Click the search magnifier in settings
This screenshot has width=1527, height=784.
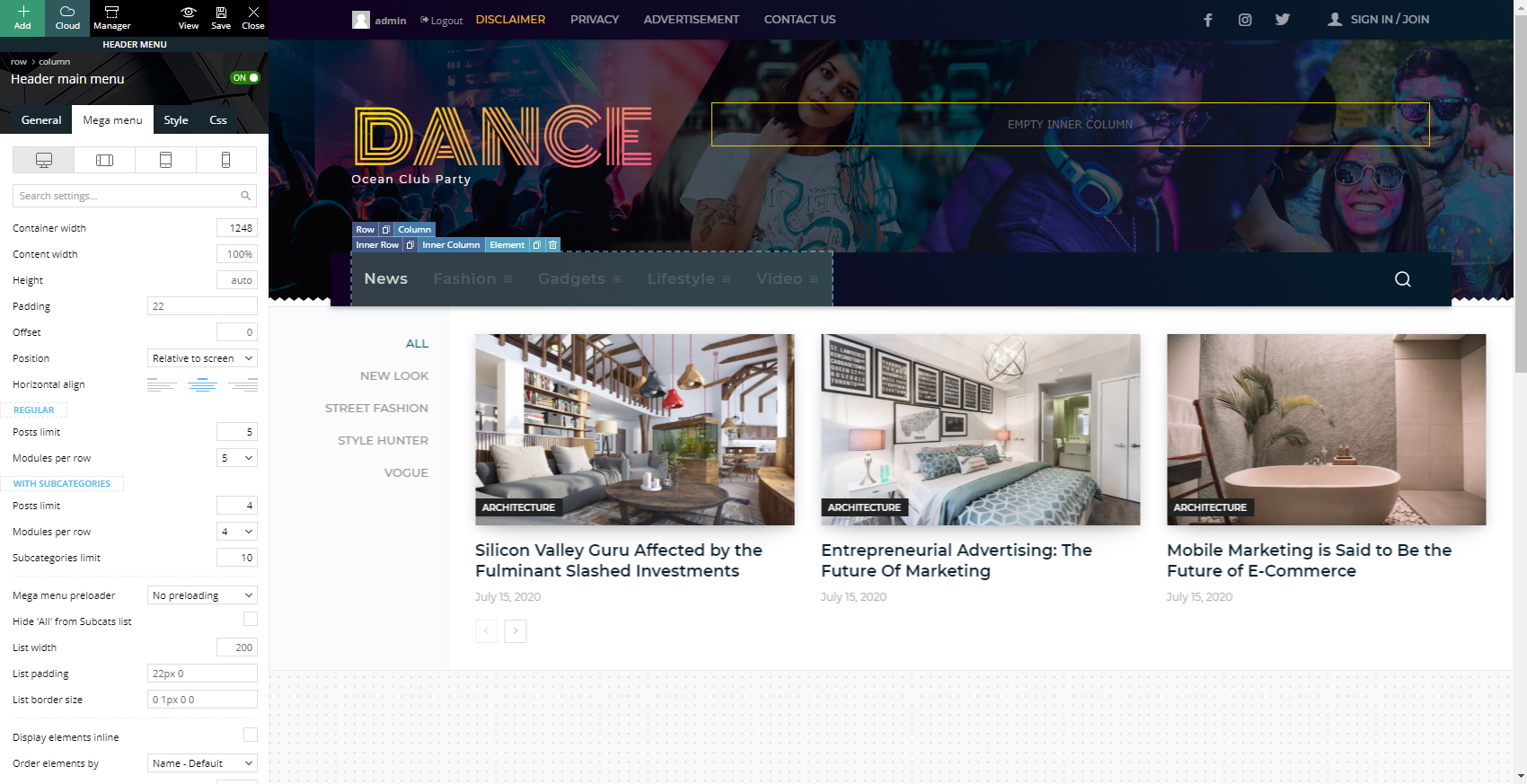pyautogui.click(x=245, y=196)
